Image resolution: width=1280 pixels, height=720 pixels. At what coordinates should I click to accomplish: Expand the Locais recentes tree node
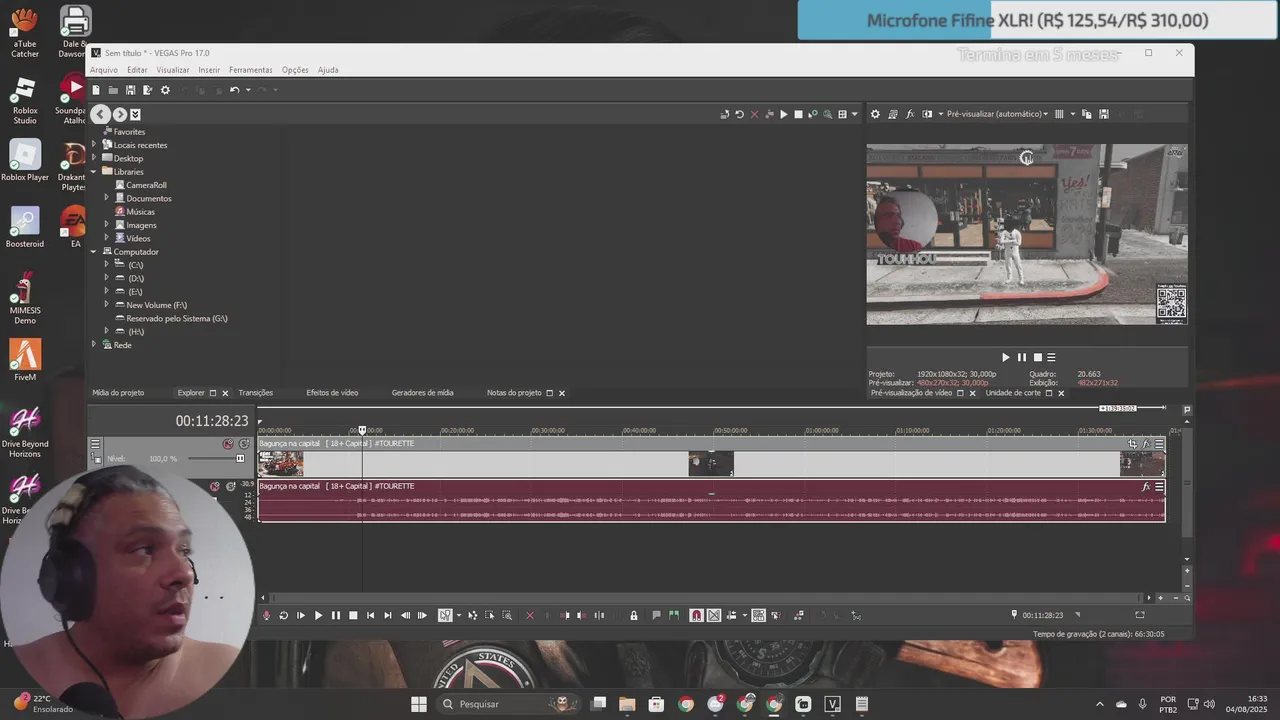click(94, 145)
